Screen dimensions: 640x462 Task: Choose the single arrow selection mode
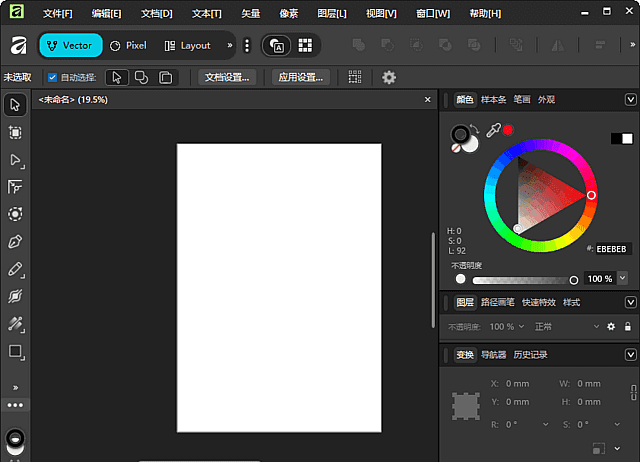tap(117, 78)
